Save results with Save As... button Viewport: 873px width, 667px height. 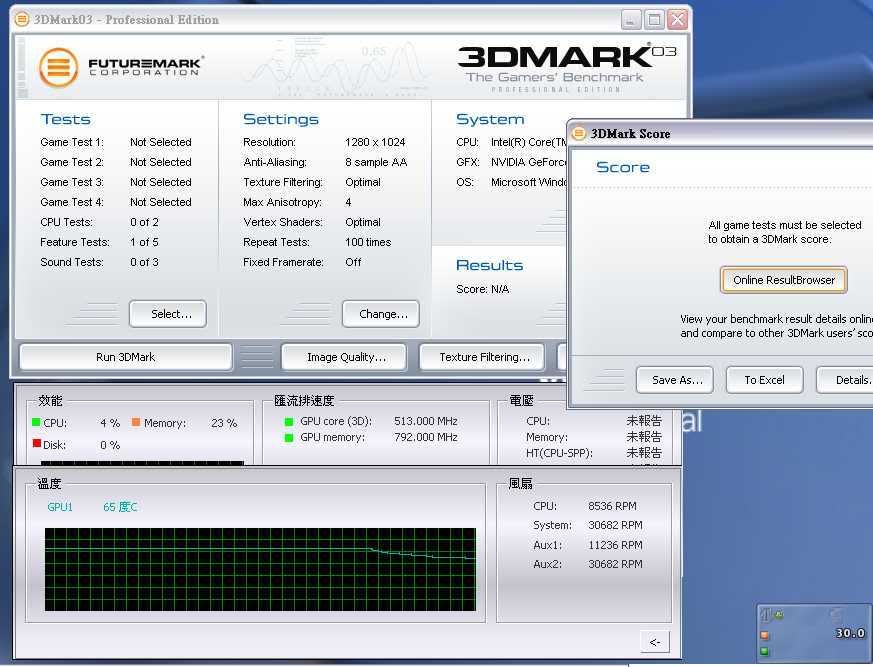pos(675,380)
